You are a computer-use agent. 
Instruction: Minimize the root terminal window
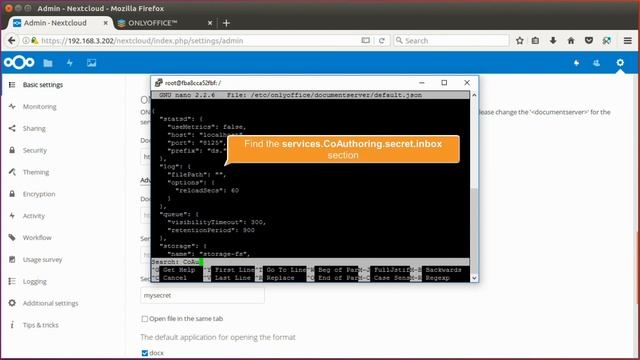422,83
